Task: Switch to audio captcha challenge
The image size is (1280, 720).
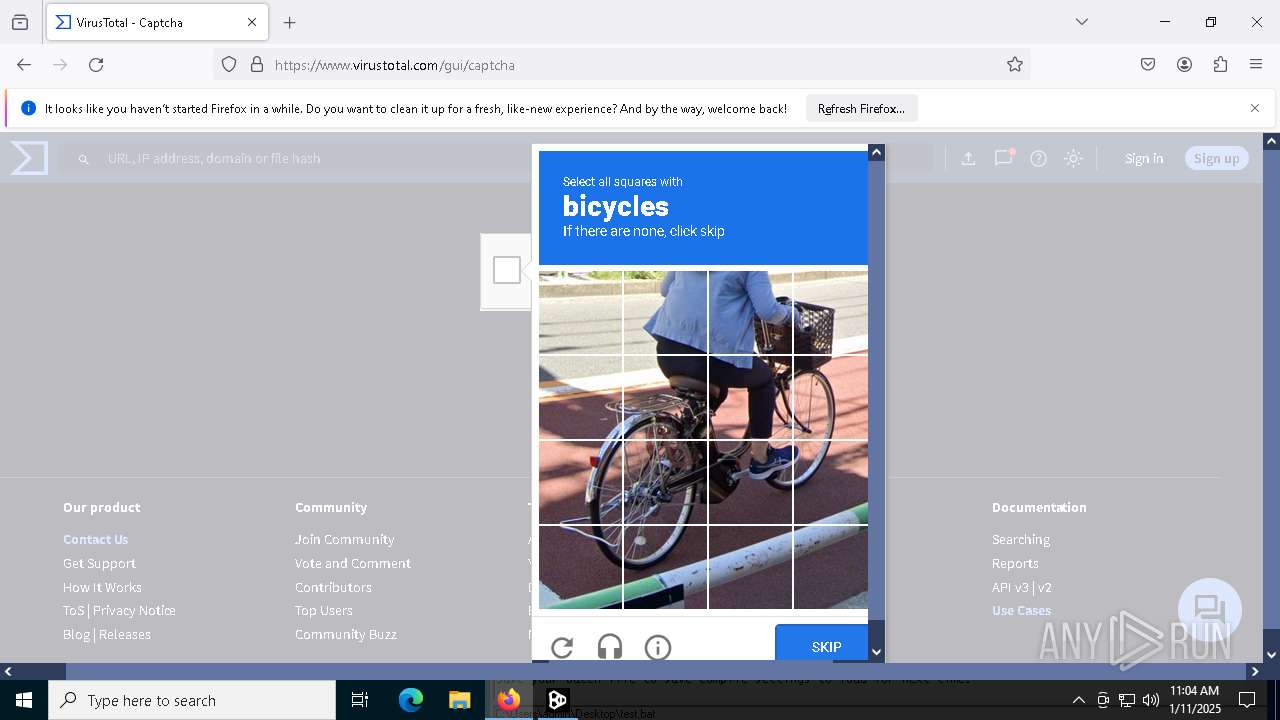Action: click(610, 647)
